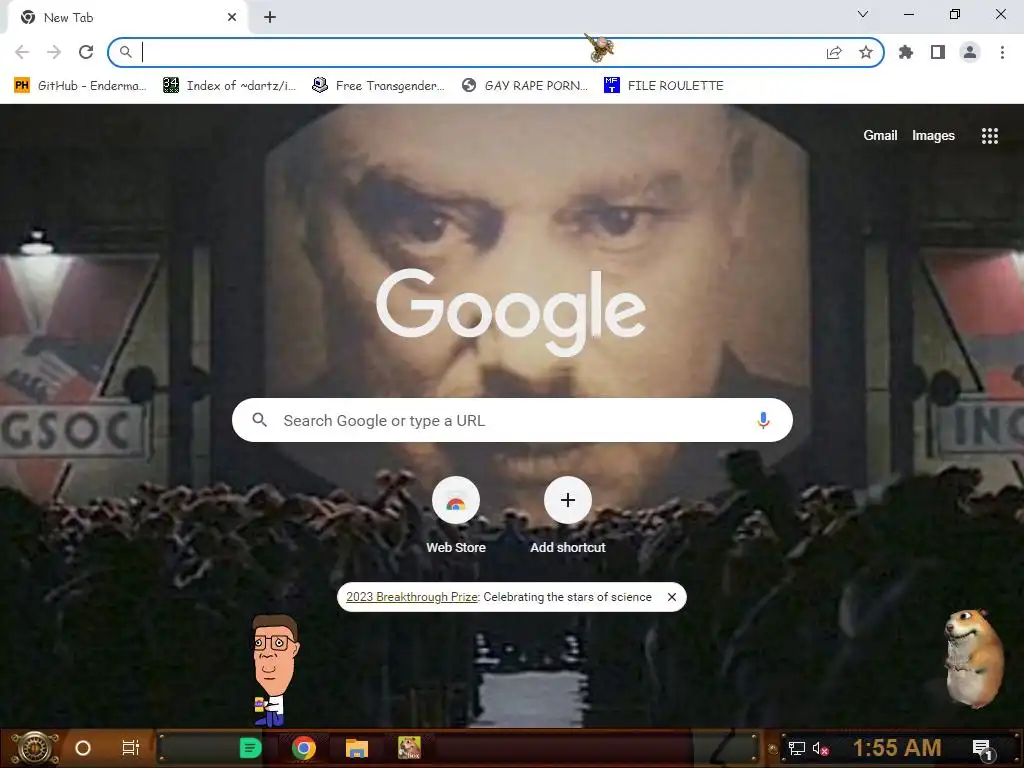This screenshot has height=768, width=1024.
Task: Toggle the Chrome side panel
Action: (x=938, y=52)
